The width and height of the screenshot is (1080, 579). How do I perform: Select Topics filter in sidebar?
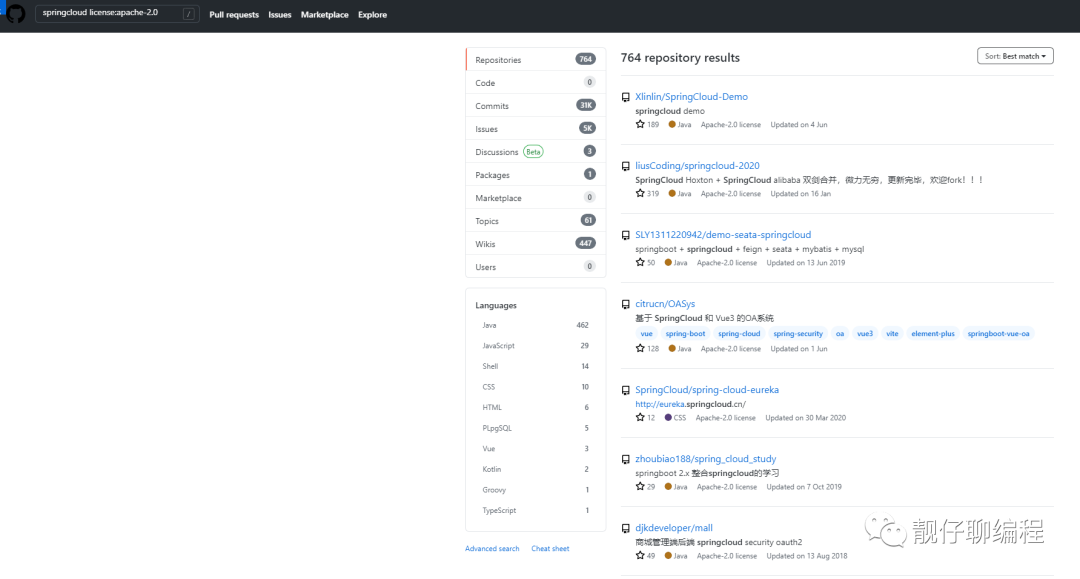point(536,220)
